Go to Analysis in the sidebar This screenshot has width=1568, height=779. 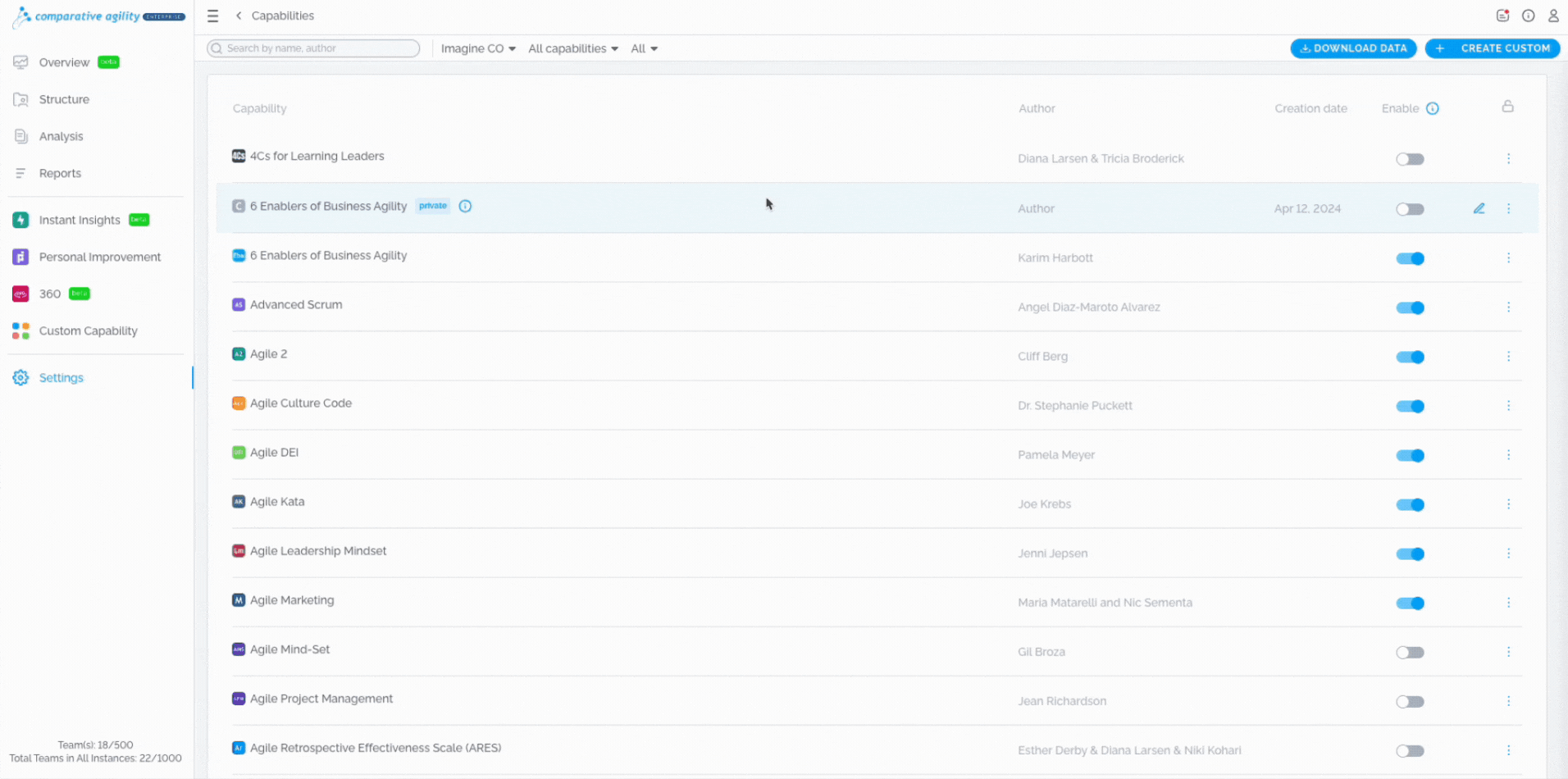[61, 136]
